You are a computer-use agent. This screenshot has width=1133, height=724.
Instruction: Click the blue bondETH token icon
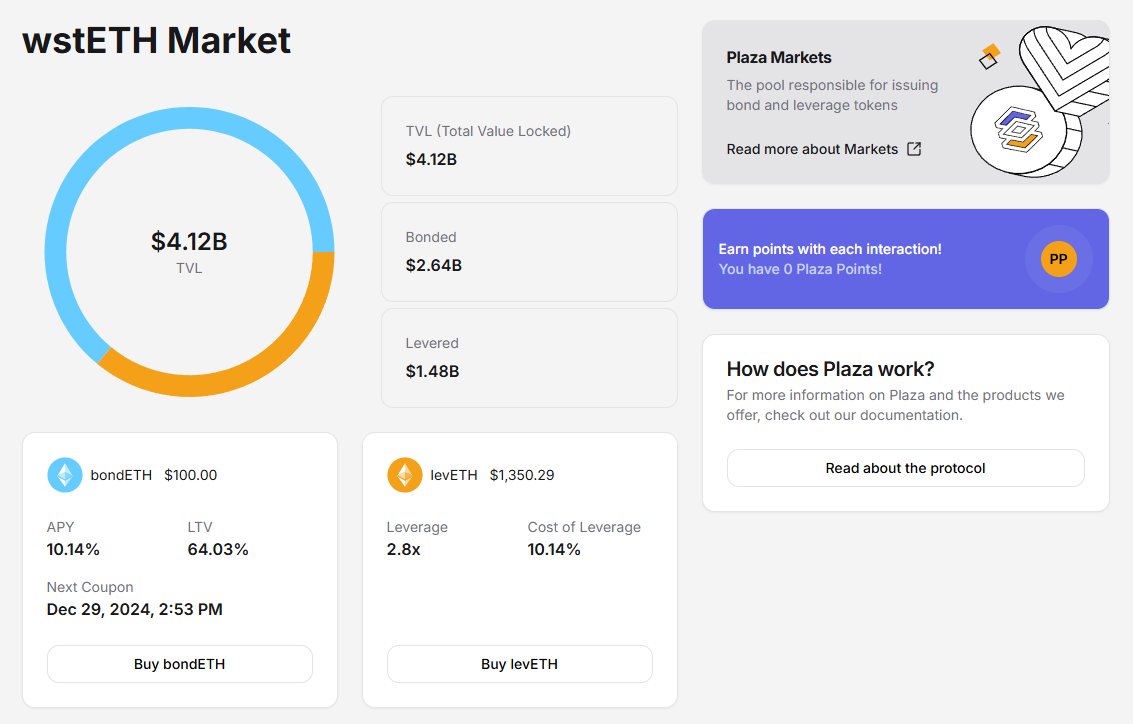(x=65, y=475)
